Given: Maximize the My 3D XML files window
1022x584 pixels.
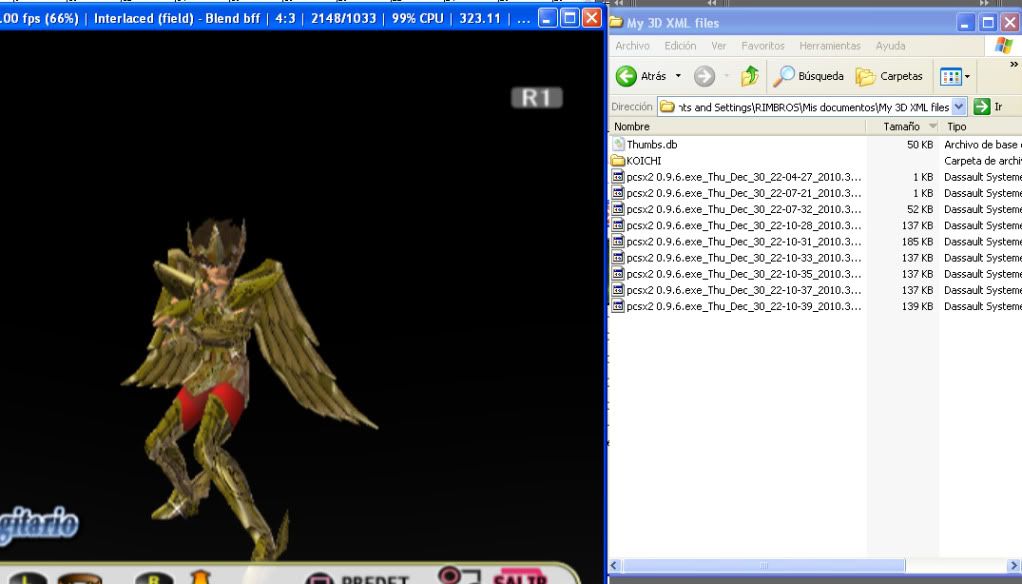Looking at the screenshot, I should point(988,22).
